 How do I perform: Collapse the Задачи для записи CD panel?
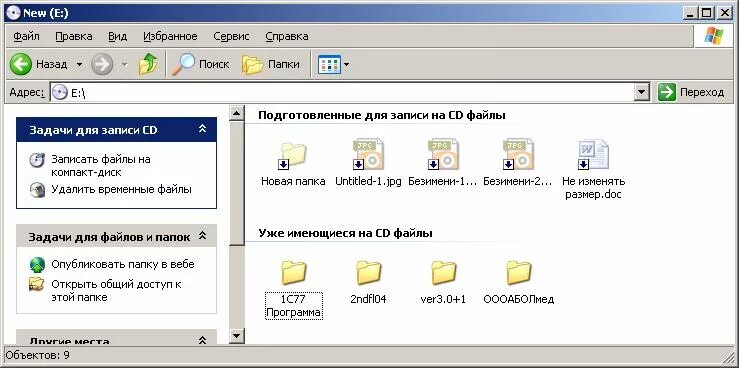click(x=202, y=128)
